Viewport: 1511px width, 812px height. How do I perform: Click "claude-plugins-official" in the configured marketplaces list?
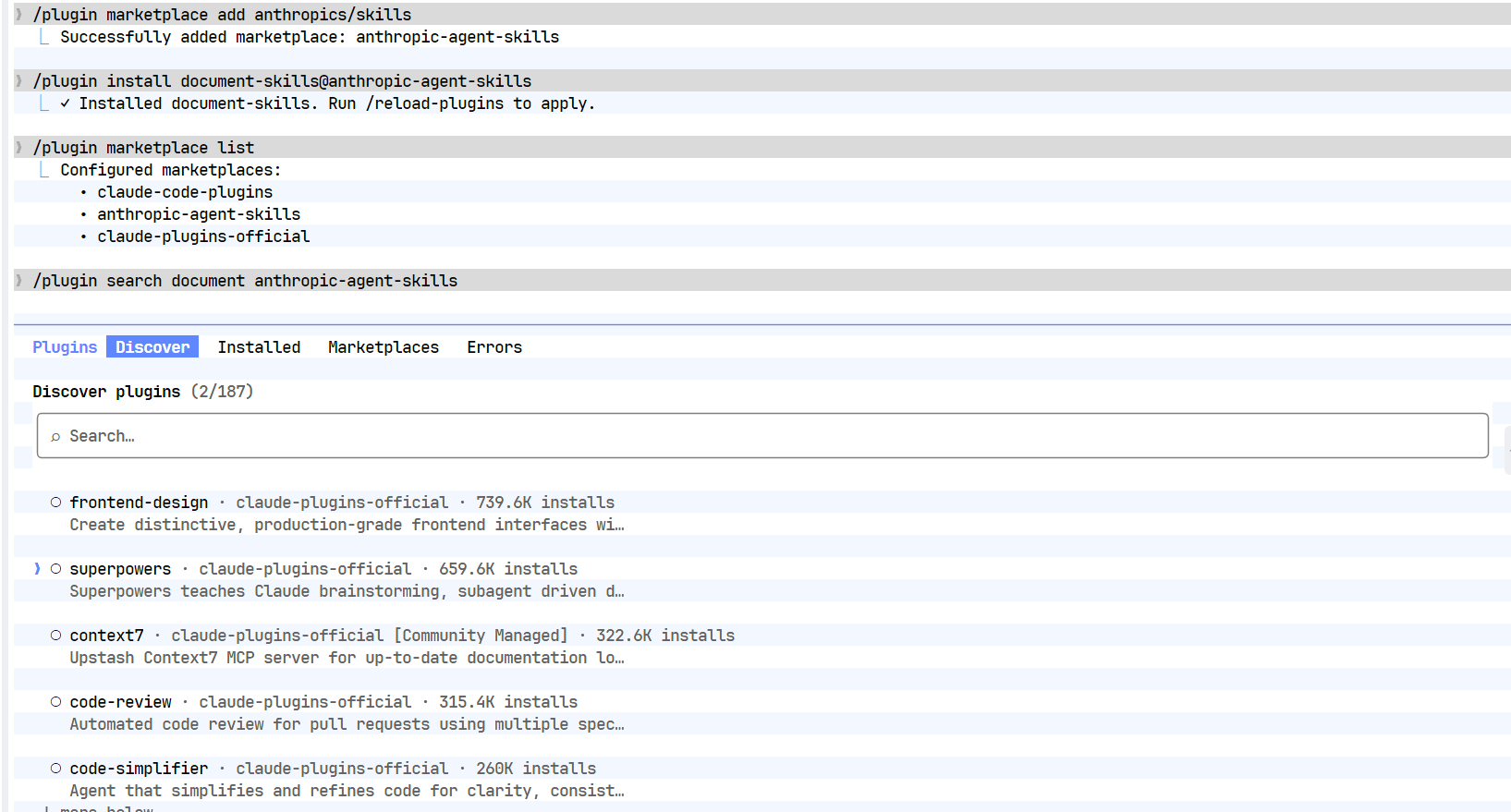203,236
